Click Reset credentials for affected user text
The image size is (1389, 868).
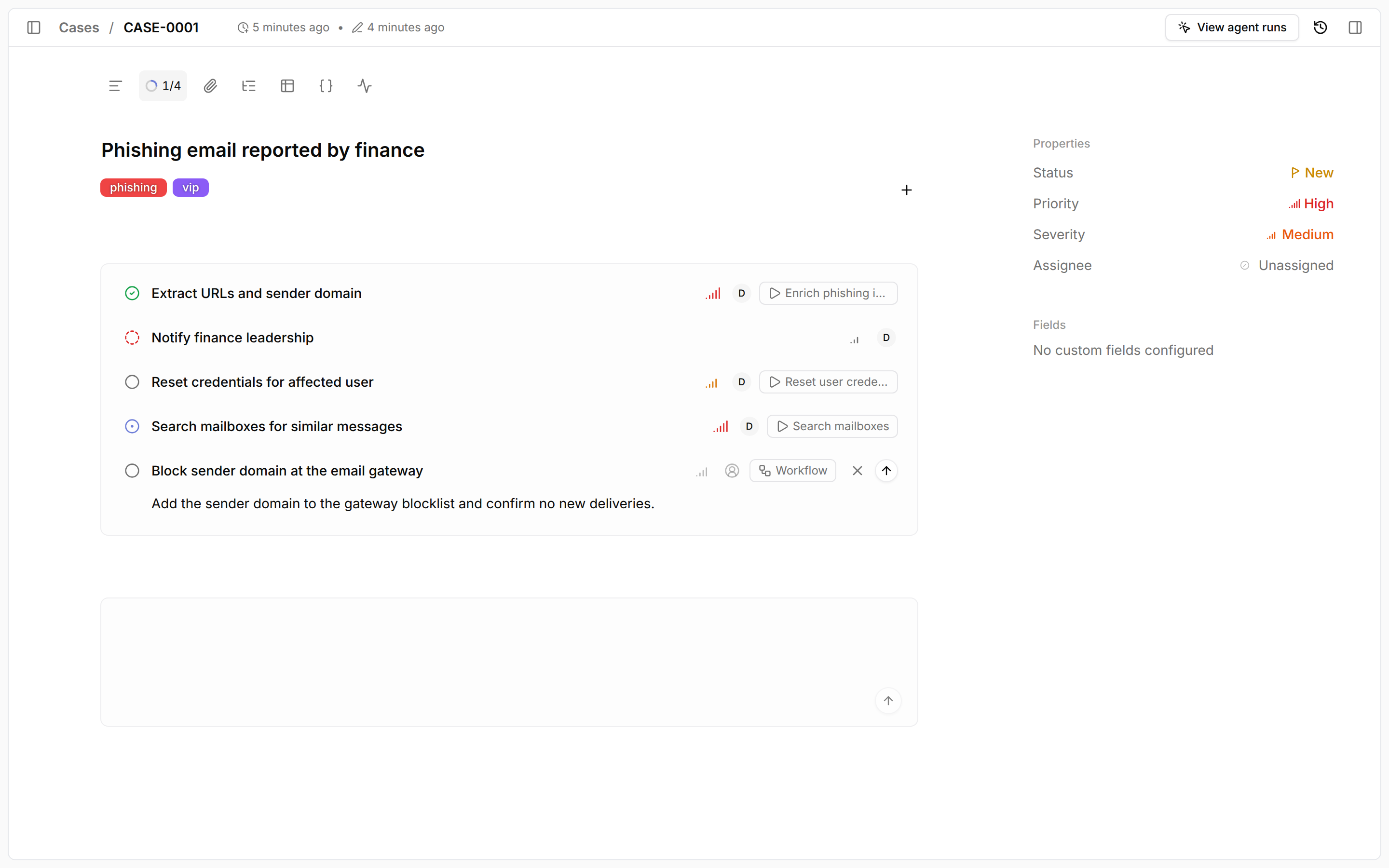pyautogui.click(x=262, y=382)
